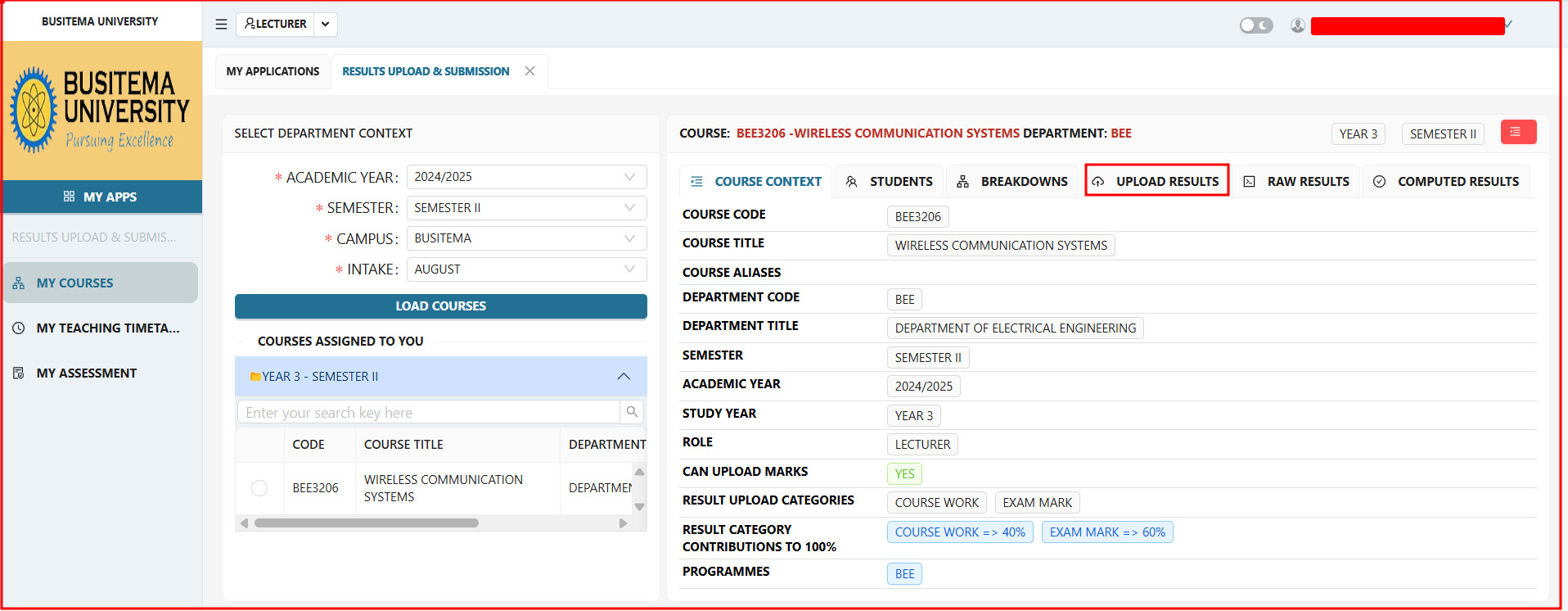
Task: Click the search magnifier icon
Action: coord(632,412)
